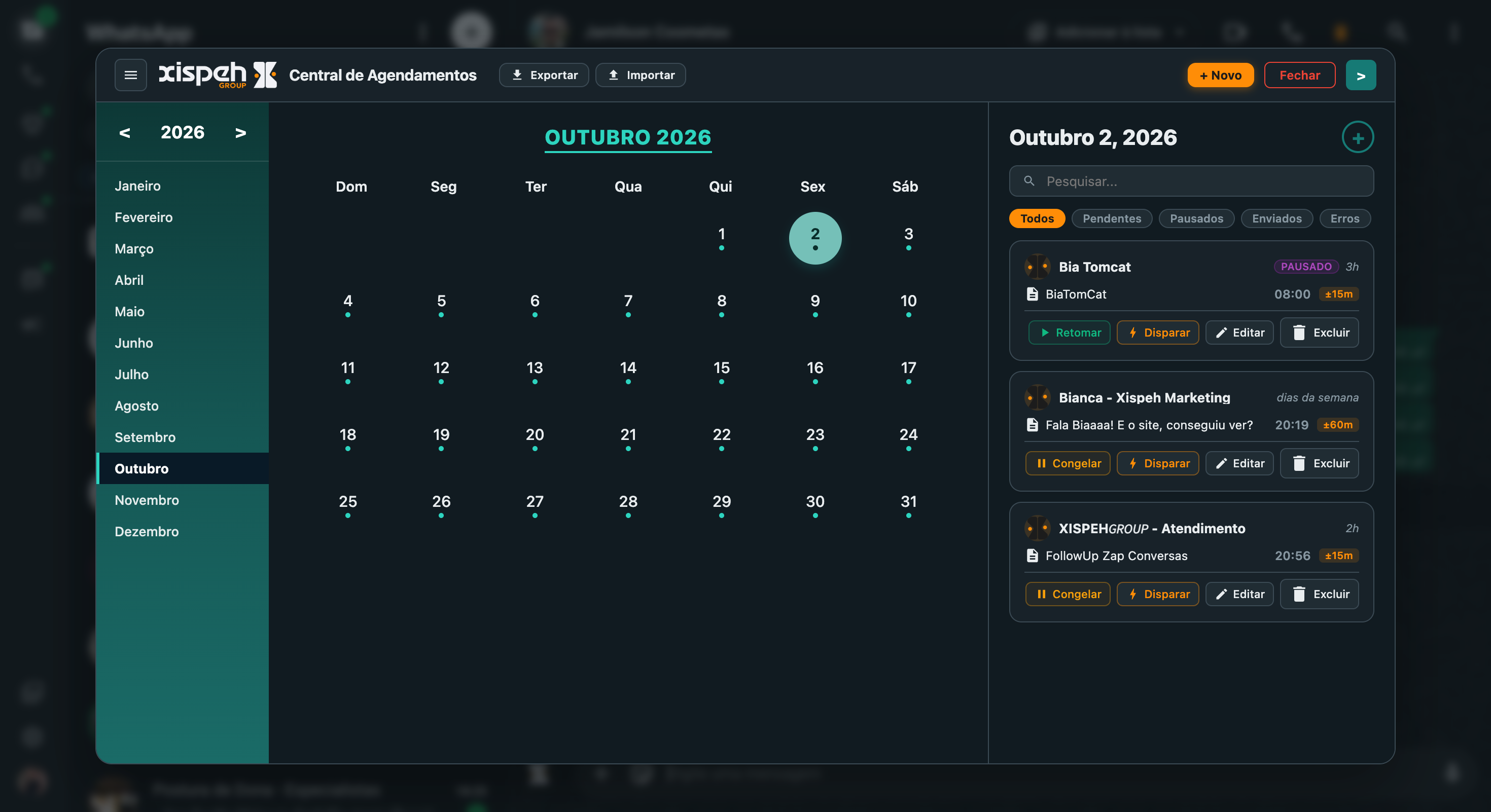Image resolution: width=1491 pixels, height=812 pixels.
Task: Select Outubro in month list
Action: tap(183, 468)
